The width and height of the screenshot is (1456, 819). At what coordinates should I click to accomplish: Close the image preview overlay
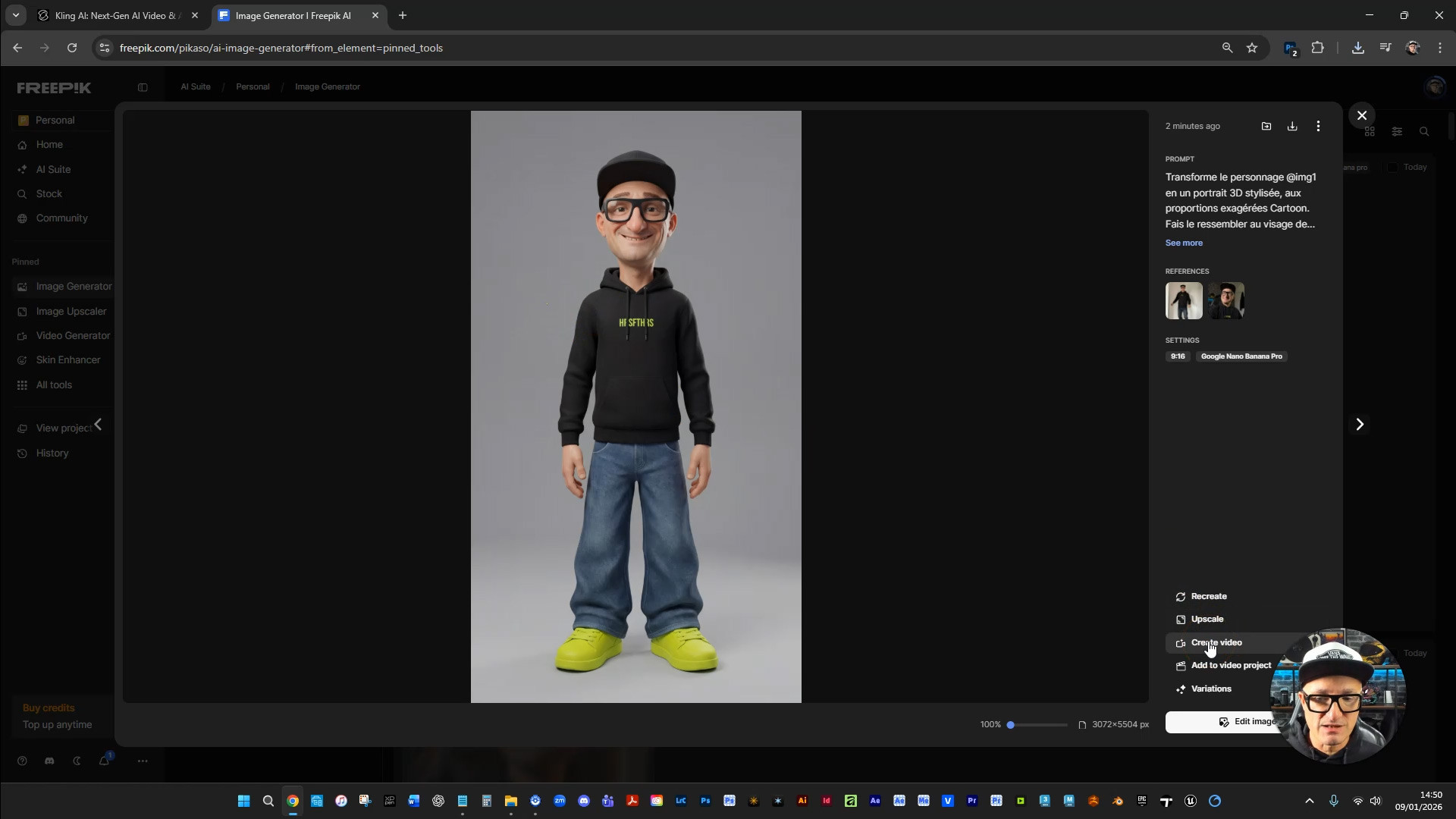pyautogui.click(x=1362, y=115)
